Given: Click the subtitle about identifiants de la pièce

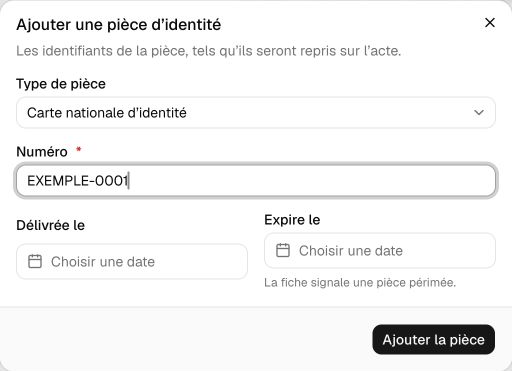Looking at the screenshot, I should (209, 51).
